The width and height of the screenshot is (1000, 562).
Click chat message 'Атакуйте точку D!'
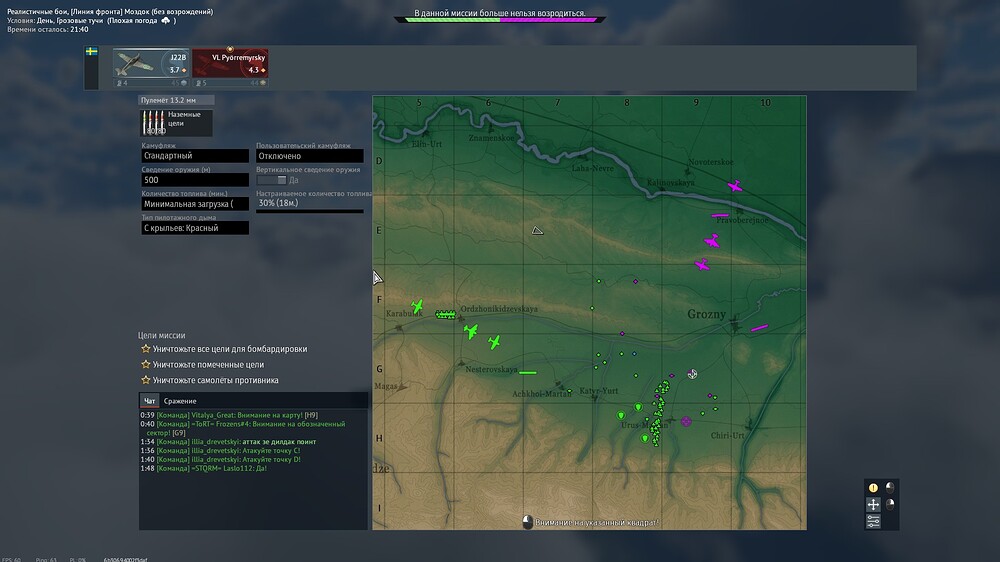pos(221,459)
